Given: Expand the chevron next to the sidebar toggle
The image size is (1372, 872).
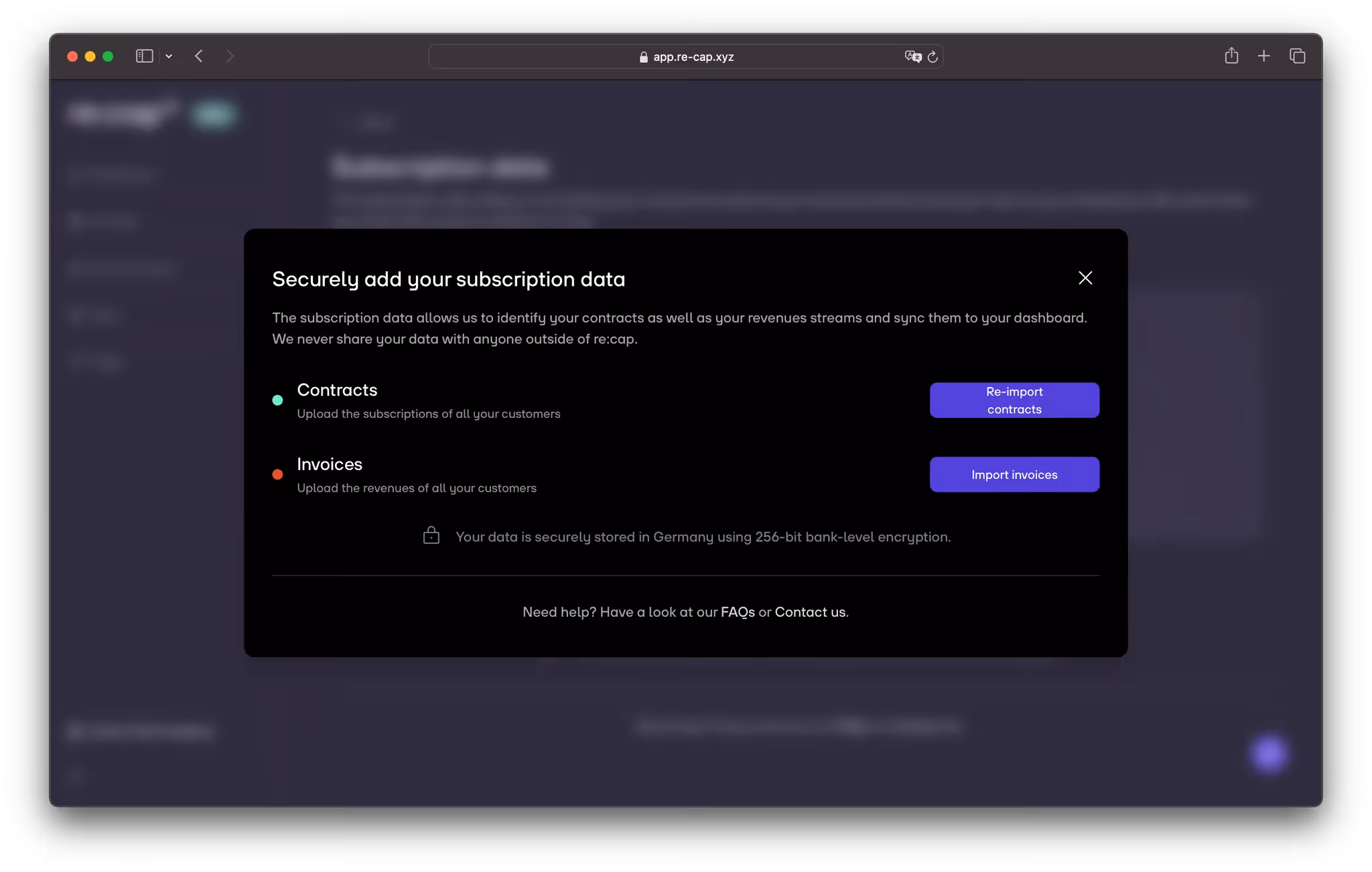Looking at the screenshot, I should point(168,56).
